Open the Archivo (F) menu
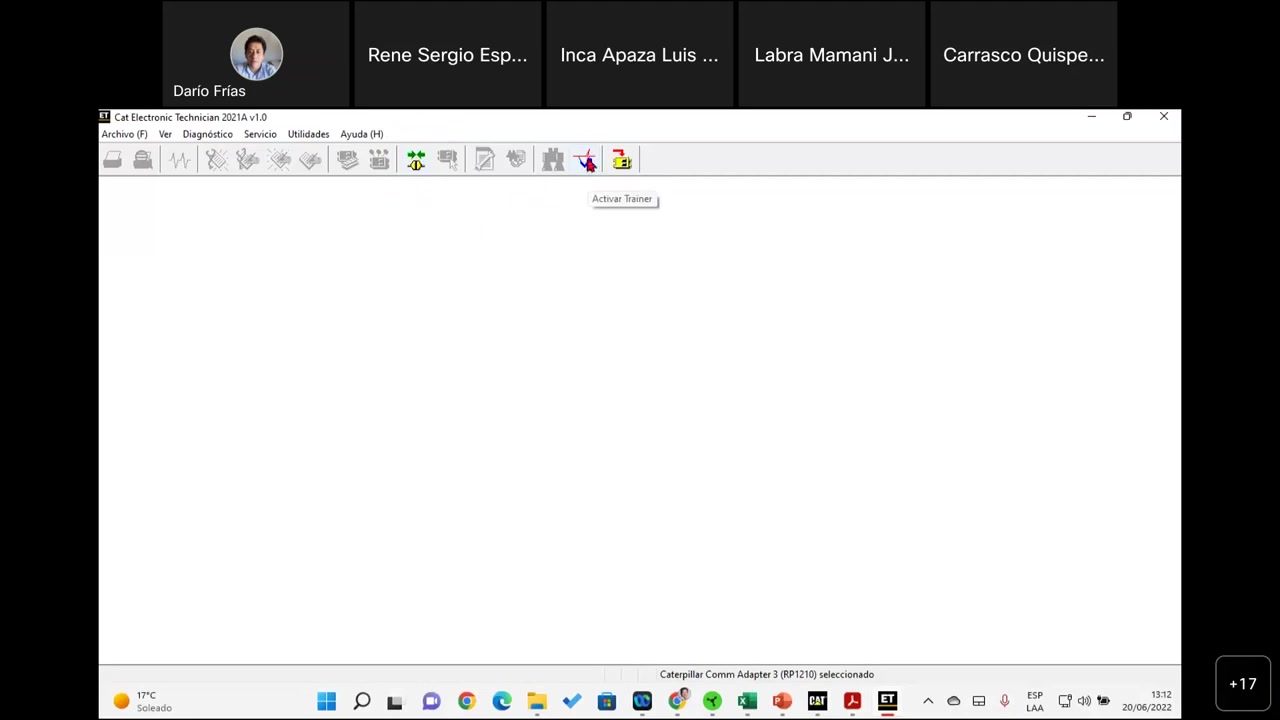The image size is (1280, 720). (123, 134)
